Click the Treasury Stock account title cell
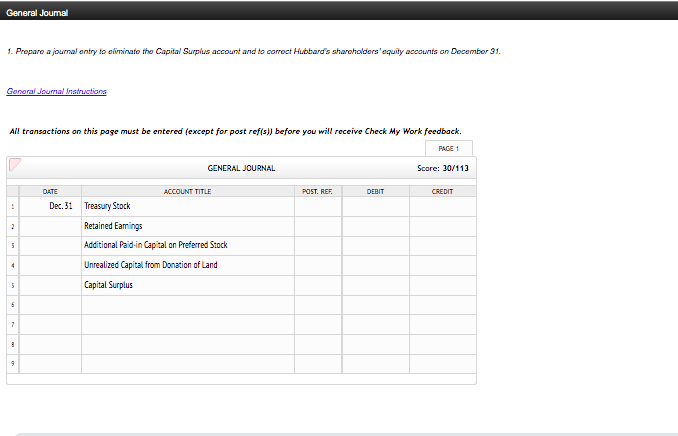This screenshot has width=678, height=436. (x=188, y=206)
